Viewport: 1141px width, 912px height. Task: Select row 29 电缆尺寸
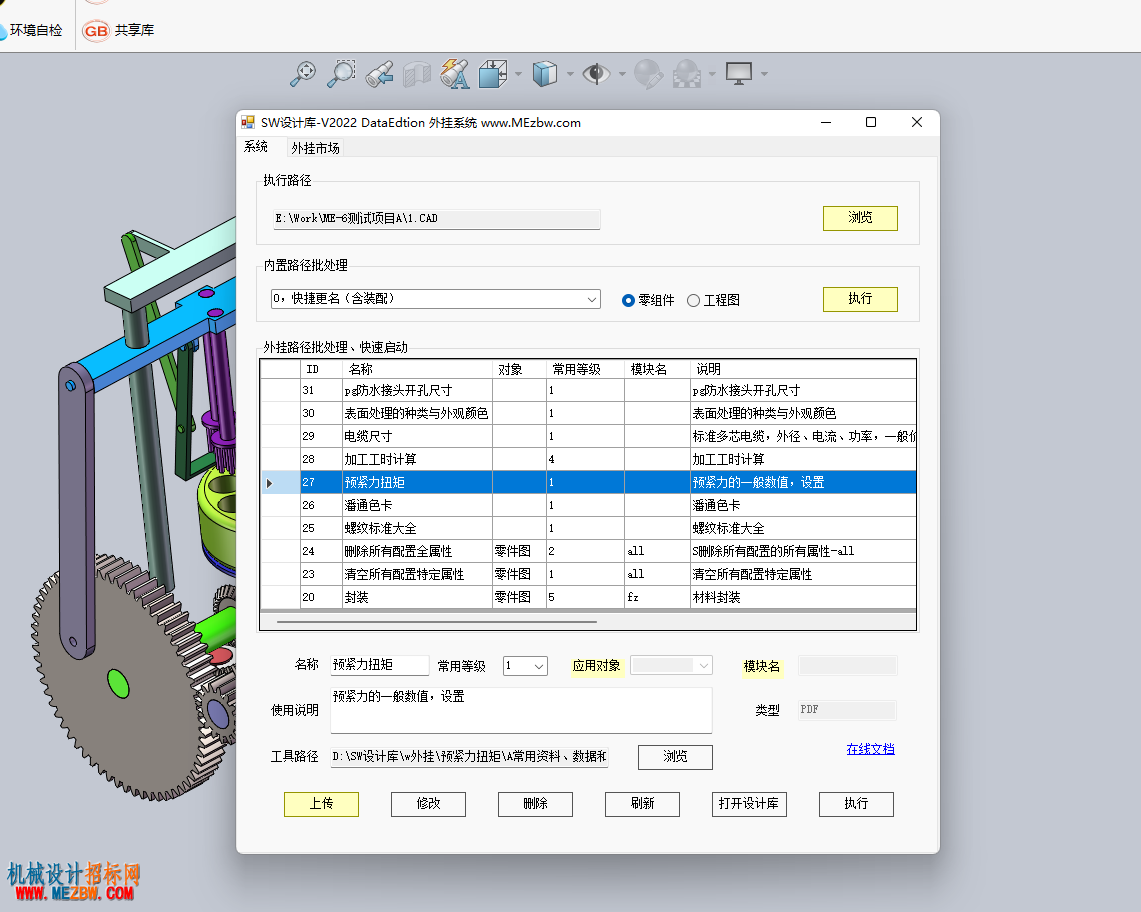click(x=588, y=437)
